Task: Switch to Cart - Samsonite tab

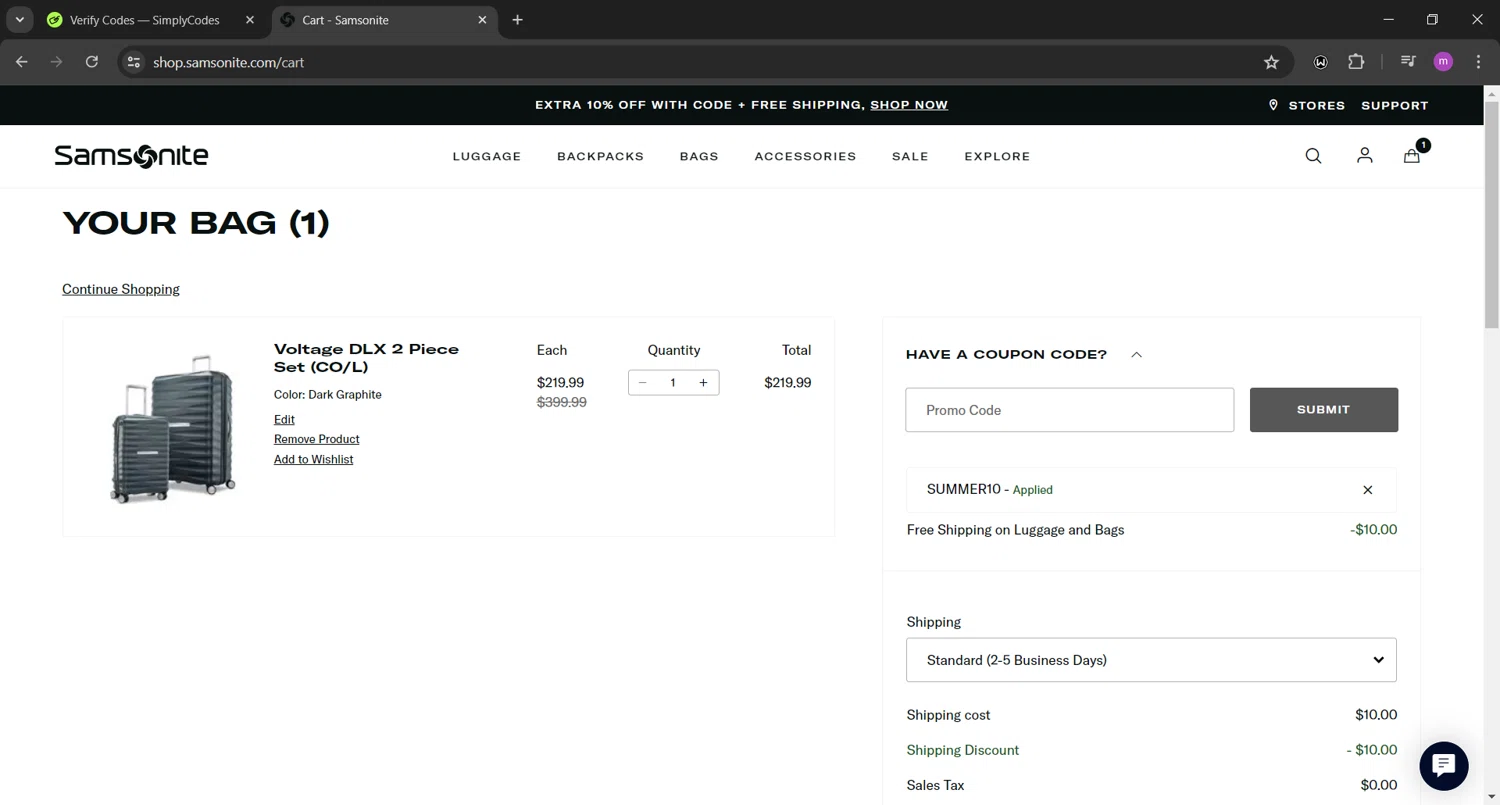Action: coord(384,20)
